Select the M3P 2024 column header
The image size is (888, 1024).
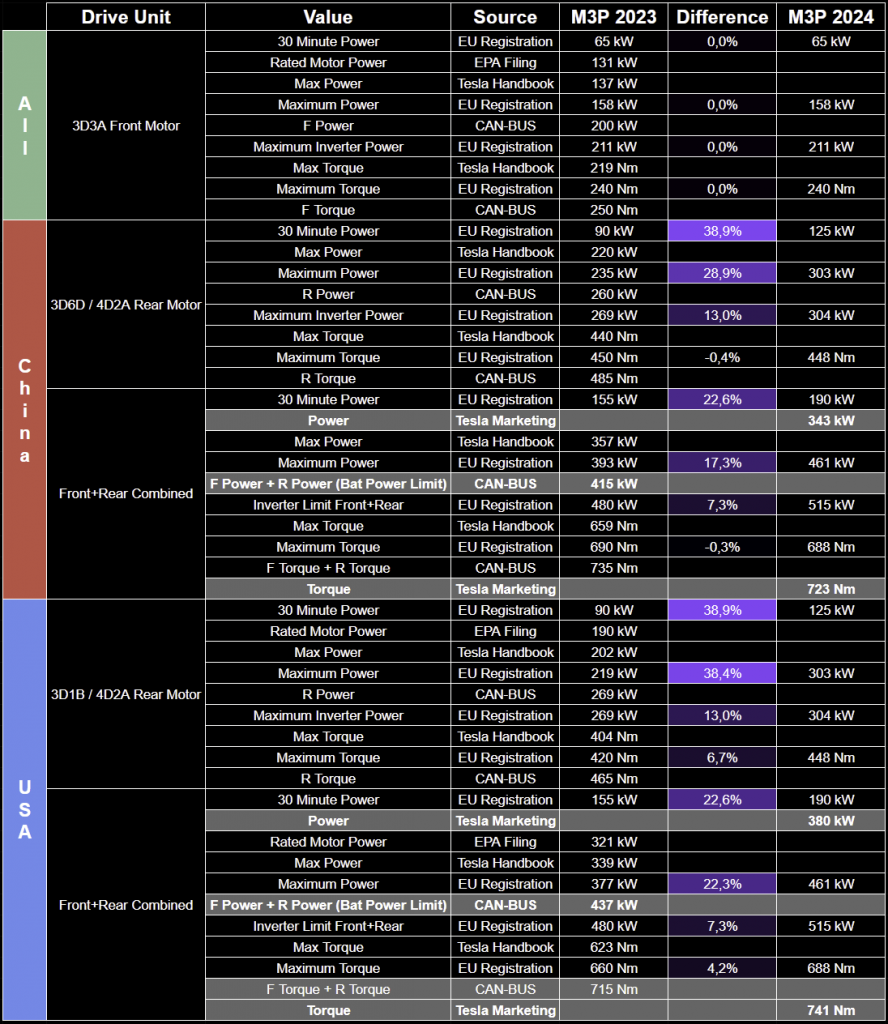[831, 17]
